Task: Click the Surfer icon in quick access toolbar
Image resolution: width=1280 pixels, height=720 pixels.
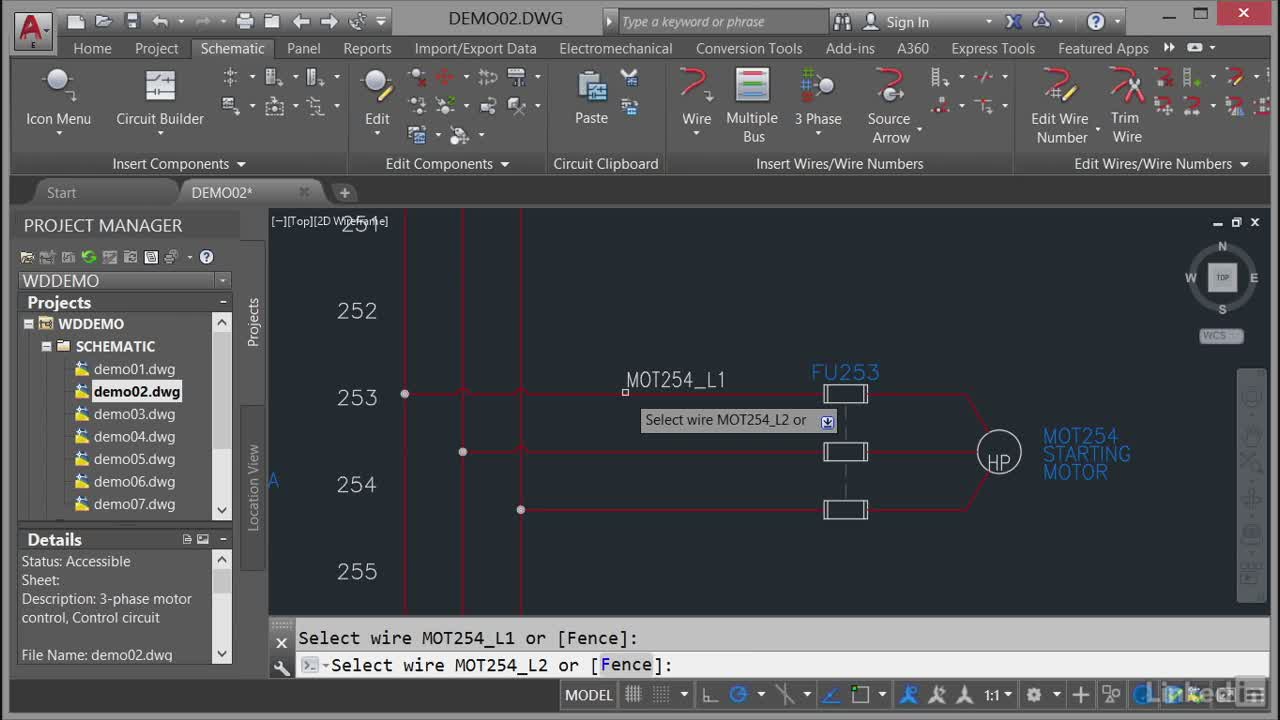Action: (x=358, y=21)
